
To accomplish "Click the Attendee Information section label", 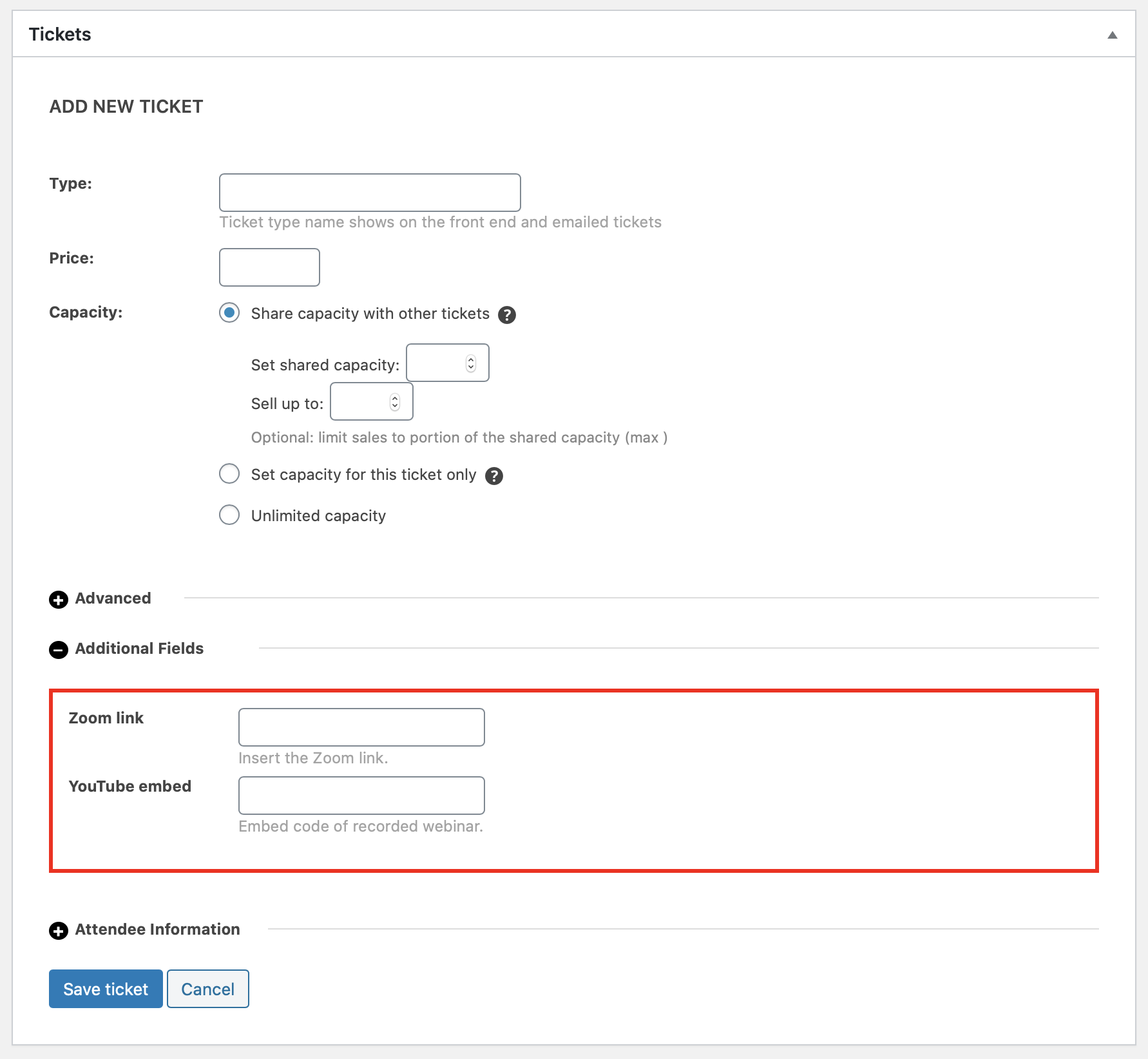I will (158, 930).
